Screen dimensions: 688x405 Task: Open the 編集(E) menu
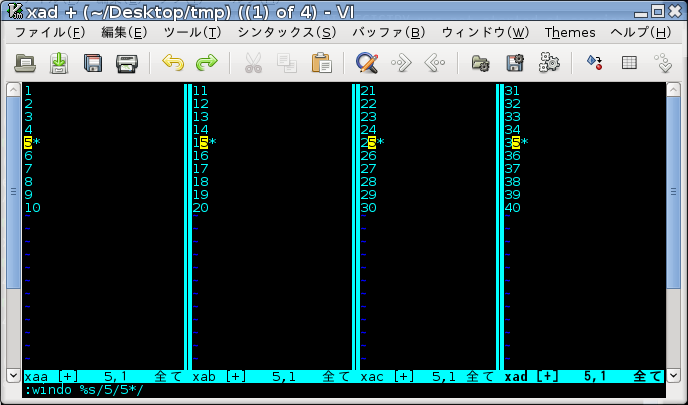pyautogui.click(x=124, y=32)
